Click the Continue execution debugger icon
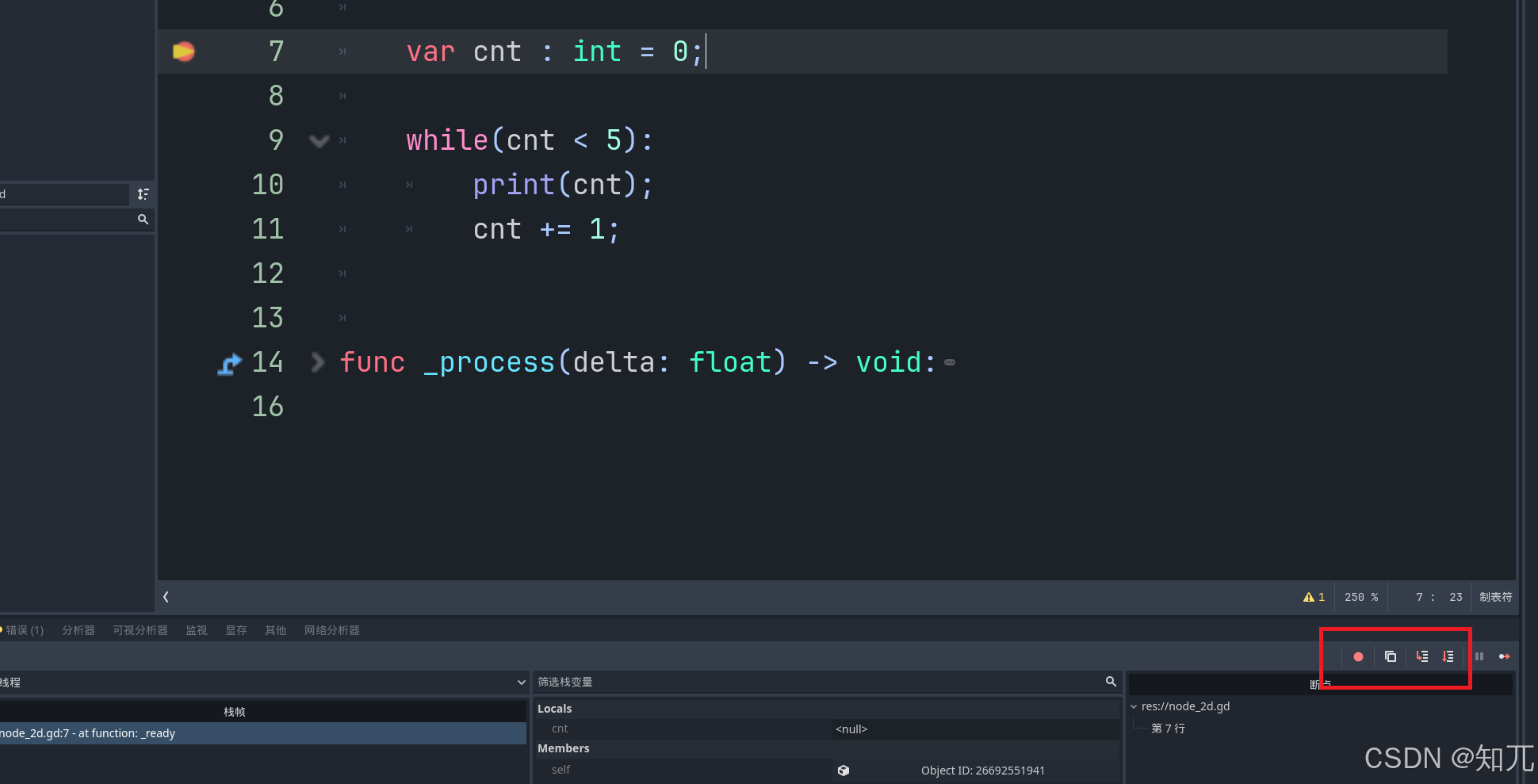Screen dimensions: 1538x784 coord(1504,656)
